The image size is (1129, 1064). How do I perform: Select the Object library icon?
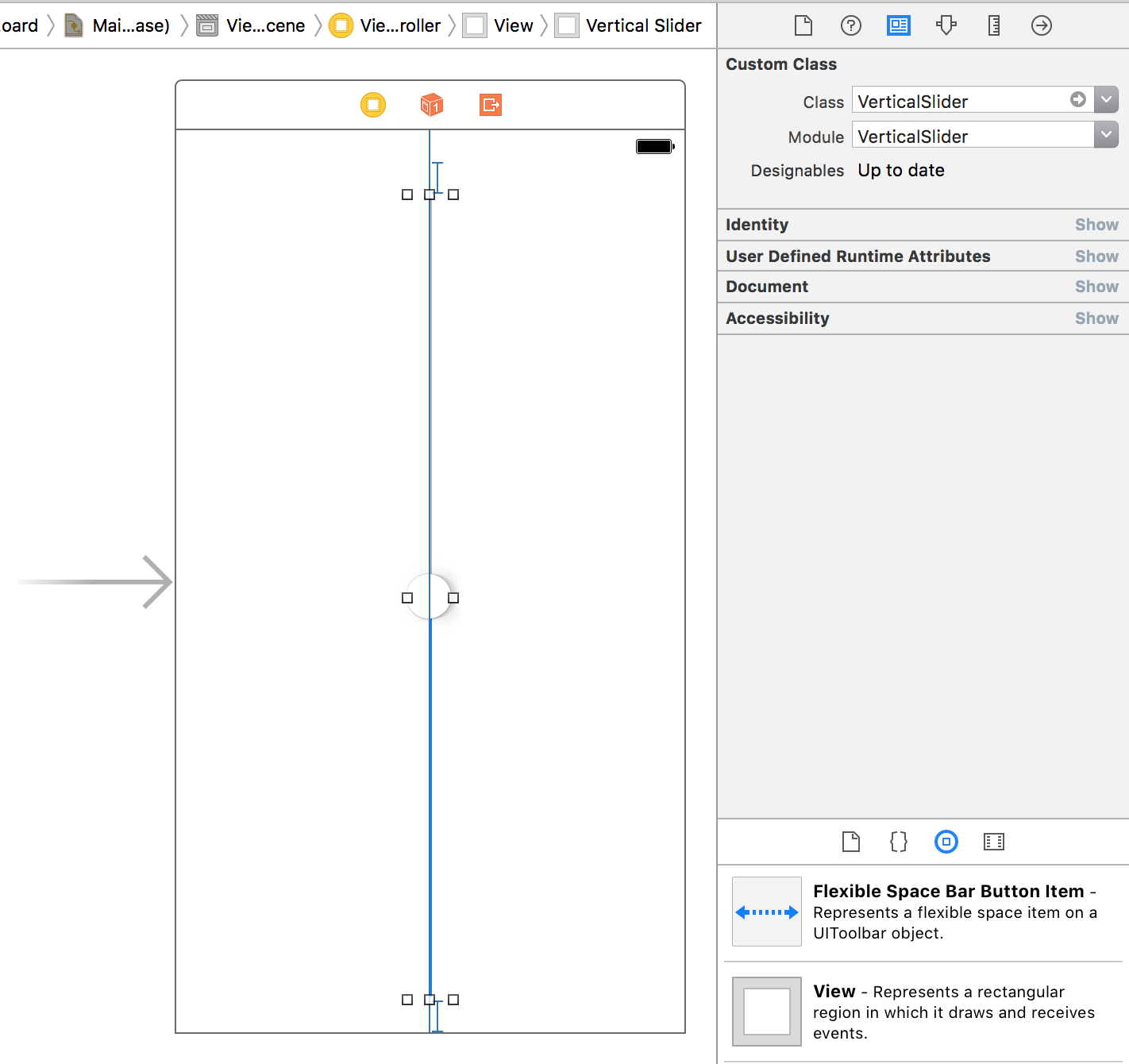(x=946, y=842)
